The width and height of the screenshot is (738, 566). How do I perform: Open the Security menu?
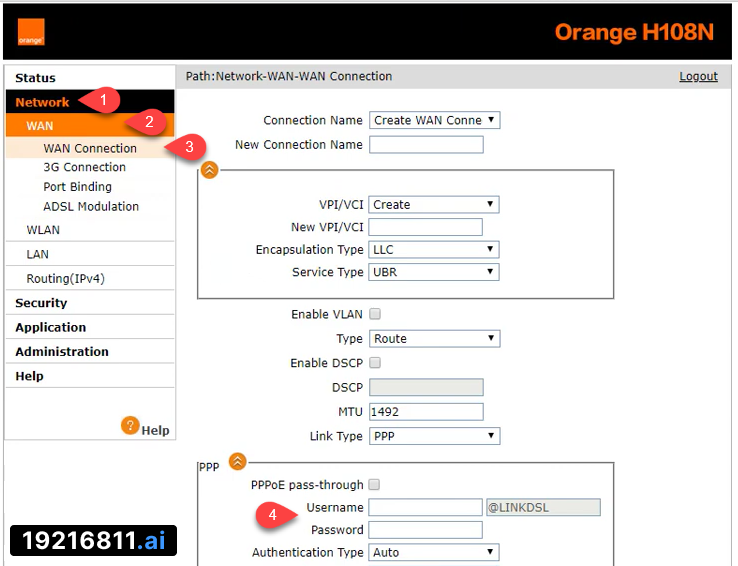point(90,303)
